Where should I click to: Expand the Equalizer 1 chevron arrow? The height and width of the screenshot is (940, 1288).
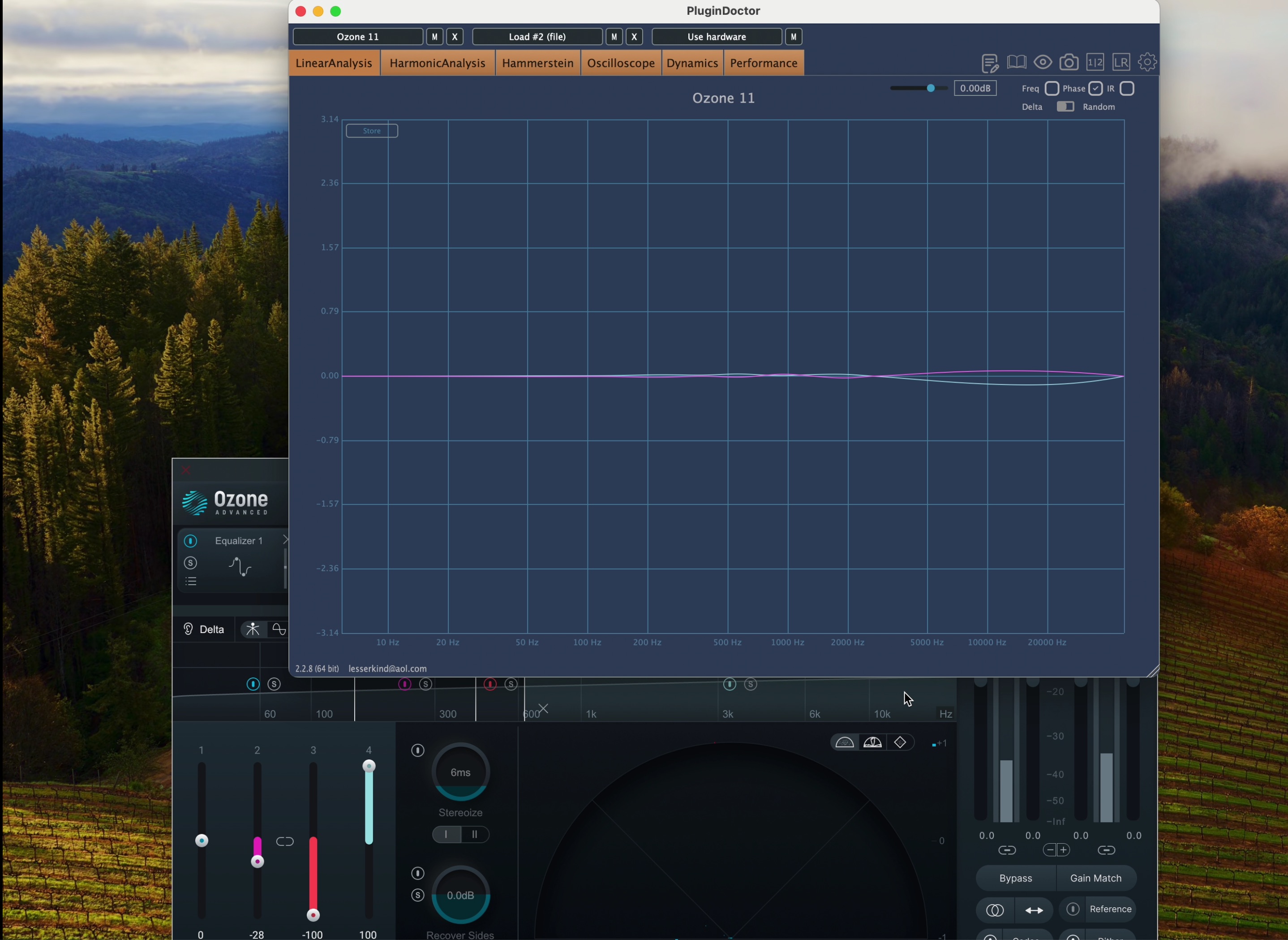pyautogui.click(x=285, y=539)
